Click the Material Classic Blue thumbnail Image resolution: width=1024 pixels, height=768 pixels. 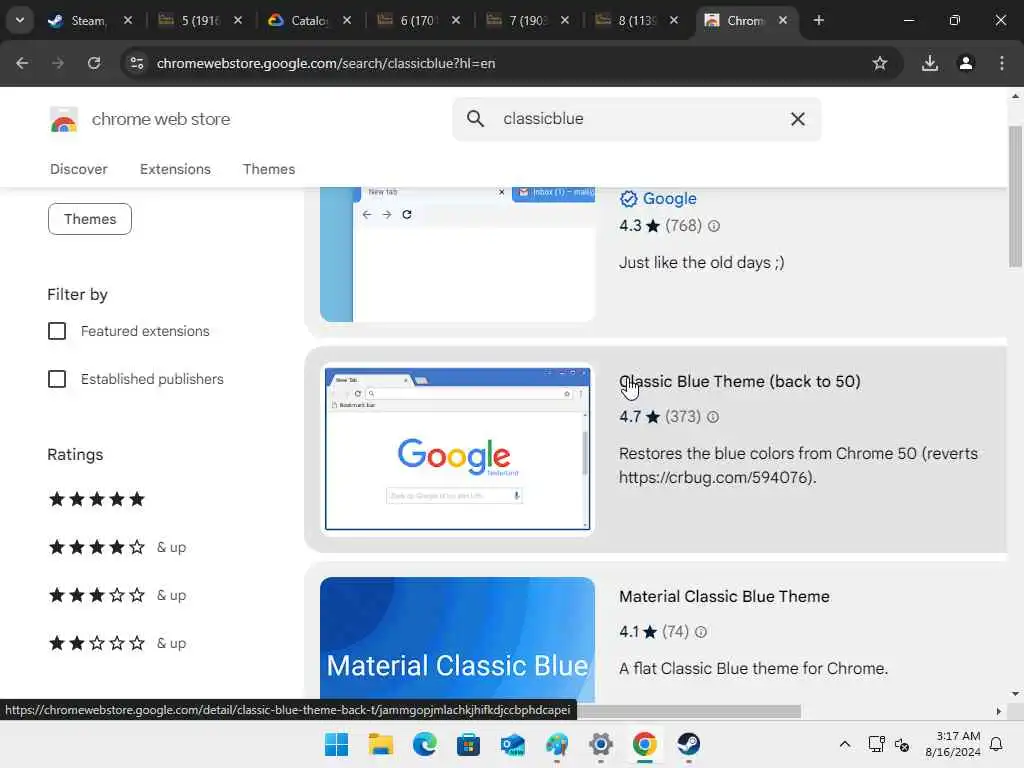click(457, 640)
